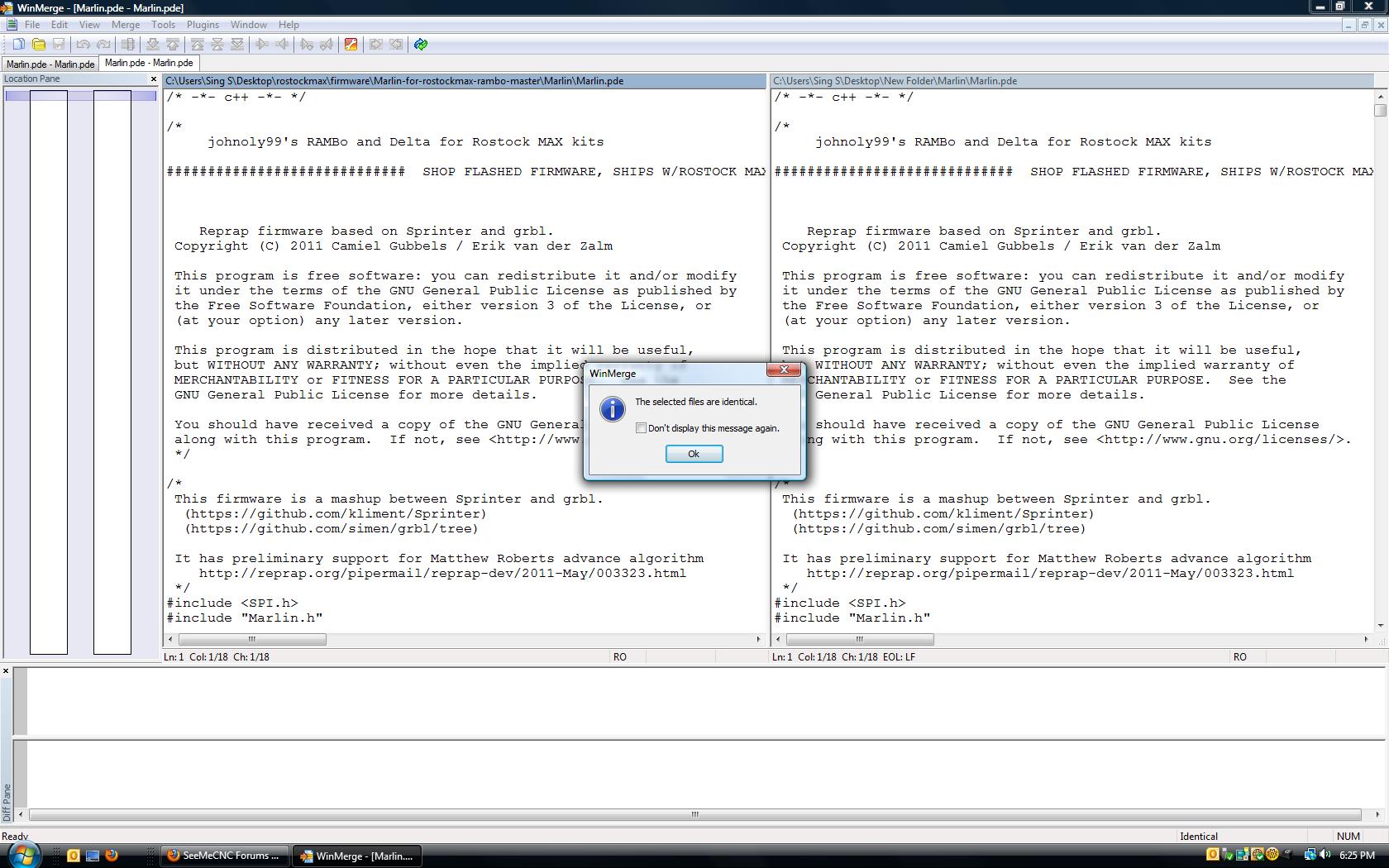Click the left pane horizontal scrollbar thumb
The image size is (1389, 868).
click(x=252, y=639)
